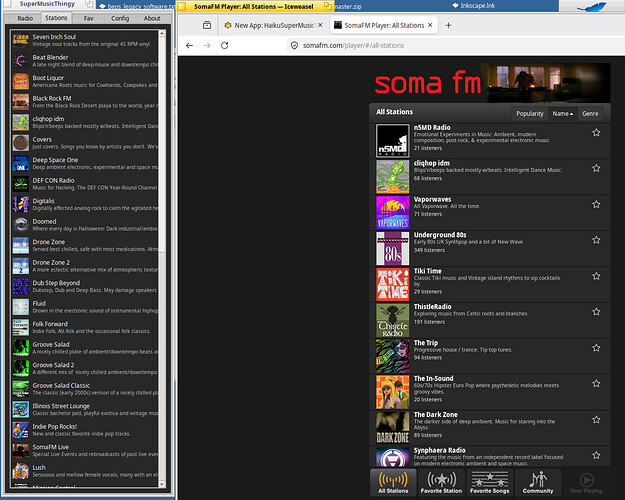Screen dimensions: 625x500
Task: Click the DEF CON Radio icon in SuperMusicThingy
Action: coord(21,184)
